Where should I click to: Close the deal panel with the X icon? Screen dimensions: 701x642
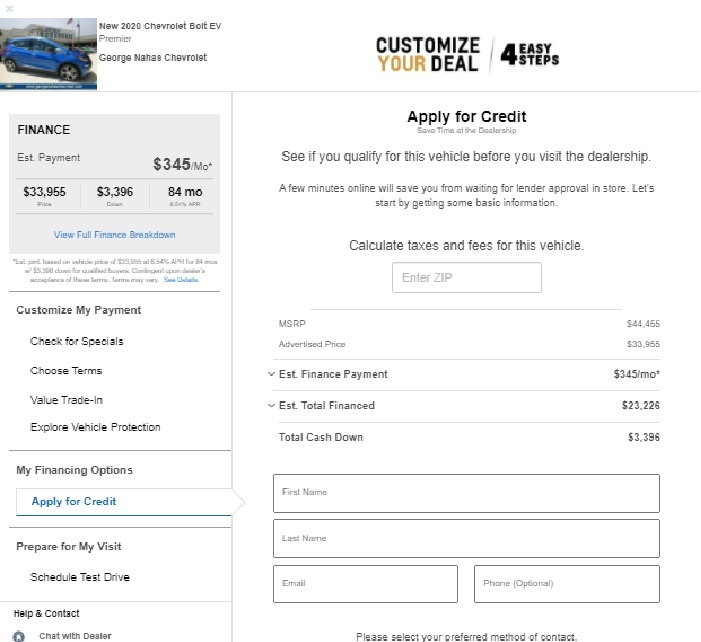[9, 8]
